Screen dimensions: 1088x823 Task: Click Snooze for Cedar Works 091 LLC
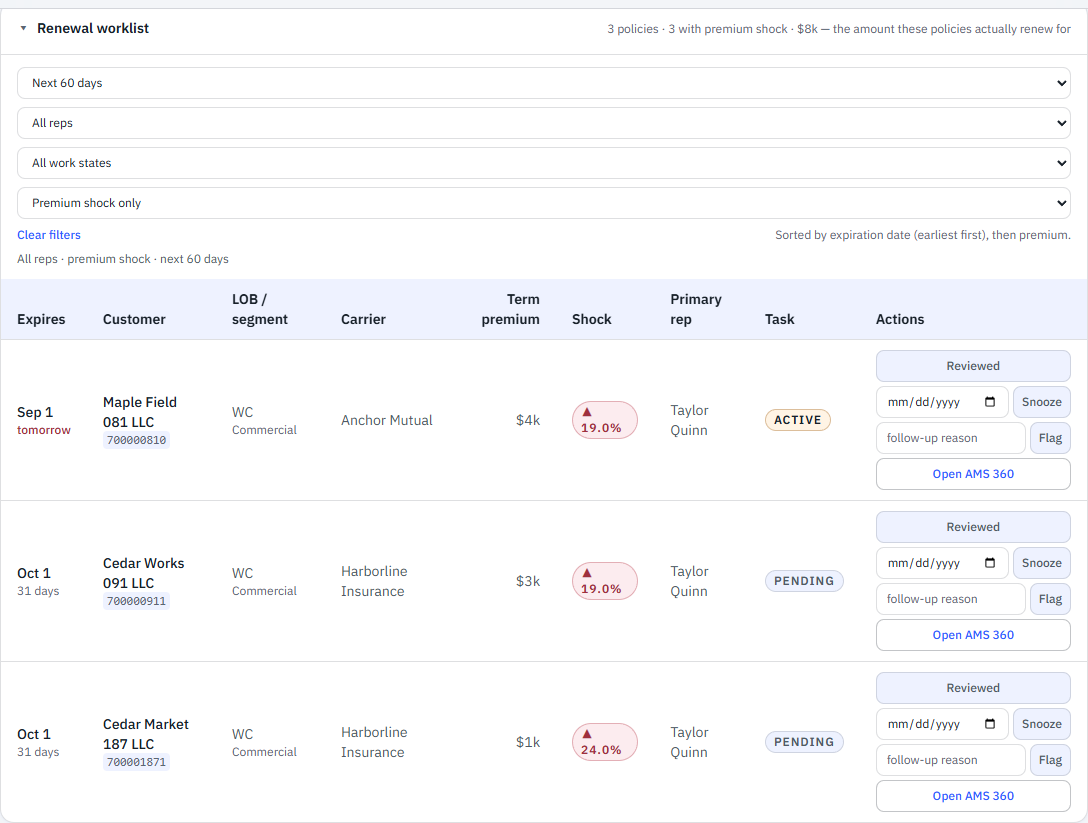(1042, 563)
